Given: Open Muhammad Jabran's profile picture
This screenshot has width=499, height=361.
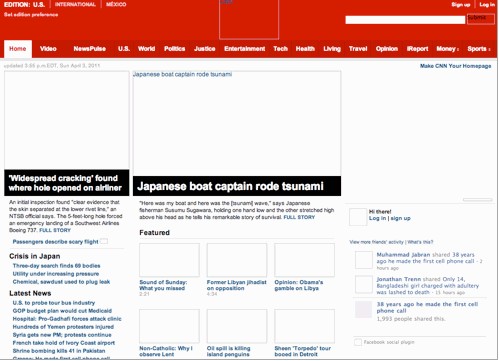Looking at the screenshot, I should coord(364,260).
